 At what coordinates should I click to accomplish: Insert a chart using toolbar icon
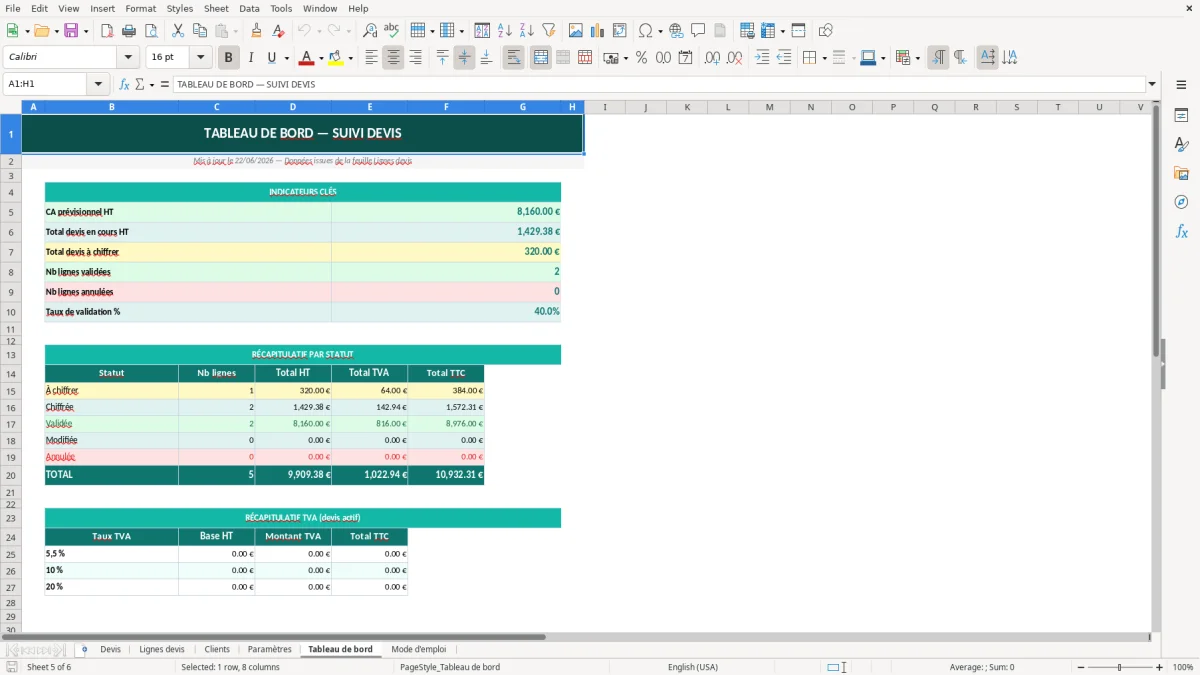click(598, 31)
